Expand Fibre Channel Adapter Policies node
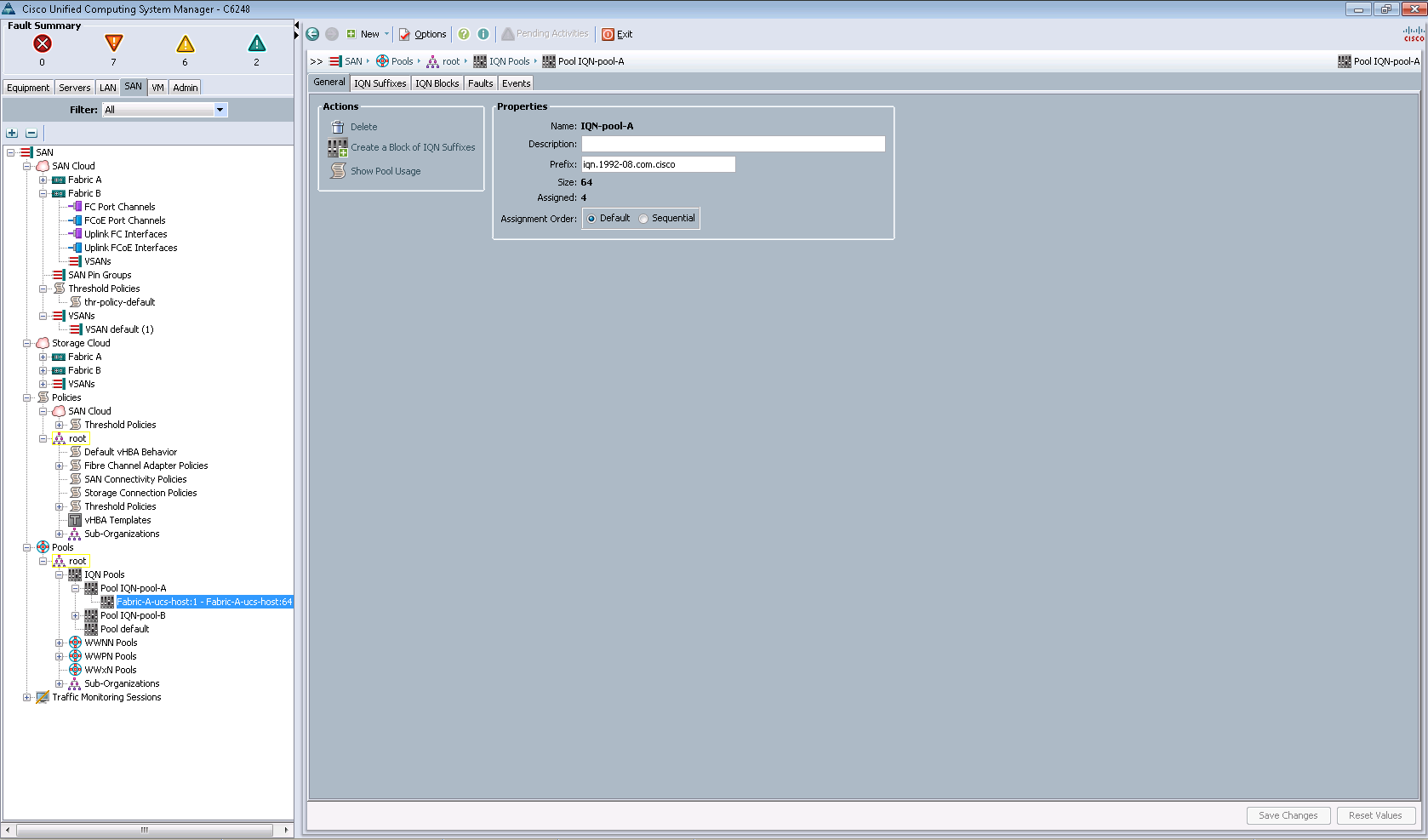Screen dimensions: 1428x840 [59, 466]
